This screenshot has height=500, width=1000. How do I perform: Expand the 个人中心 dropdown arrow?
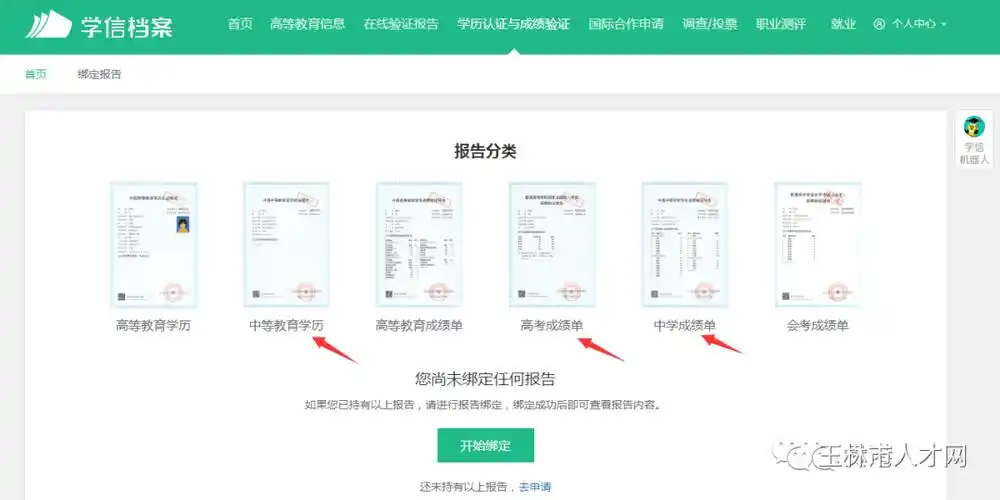pos(944,25)
